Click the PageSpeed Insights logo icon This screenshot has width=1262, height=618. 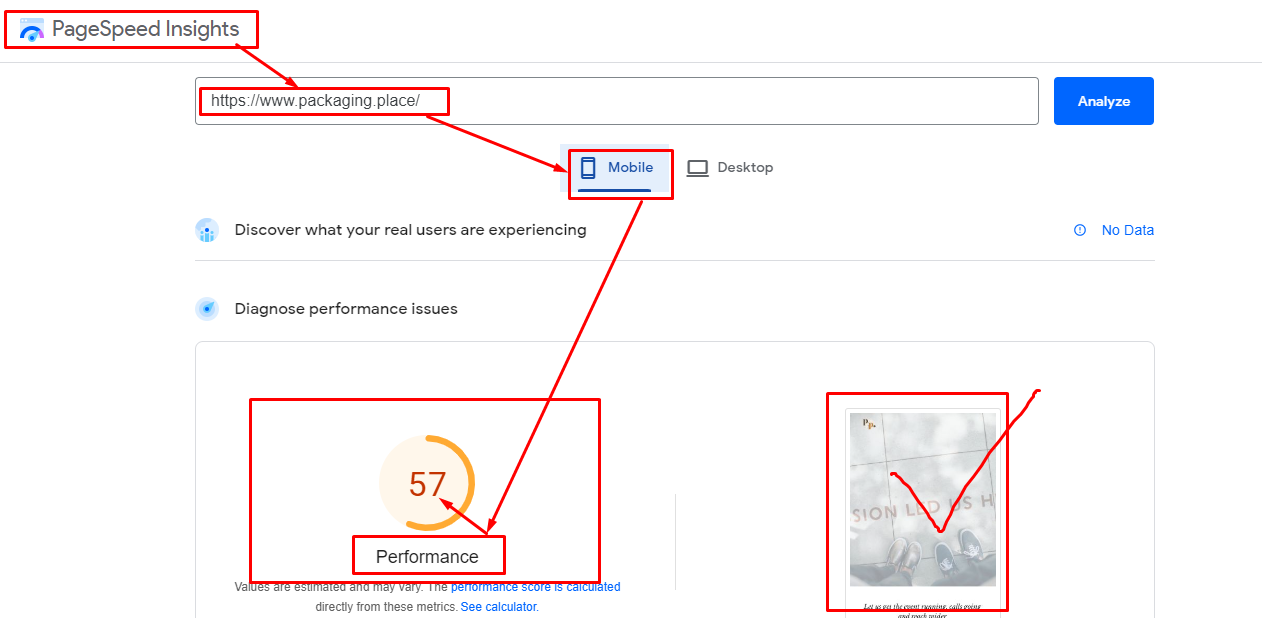coord(32,30)
